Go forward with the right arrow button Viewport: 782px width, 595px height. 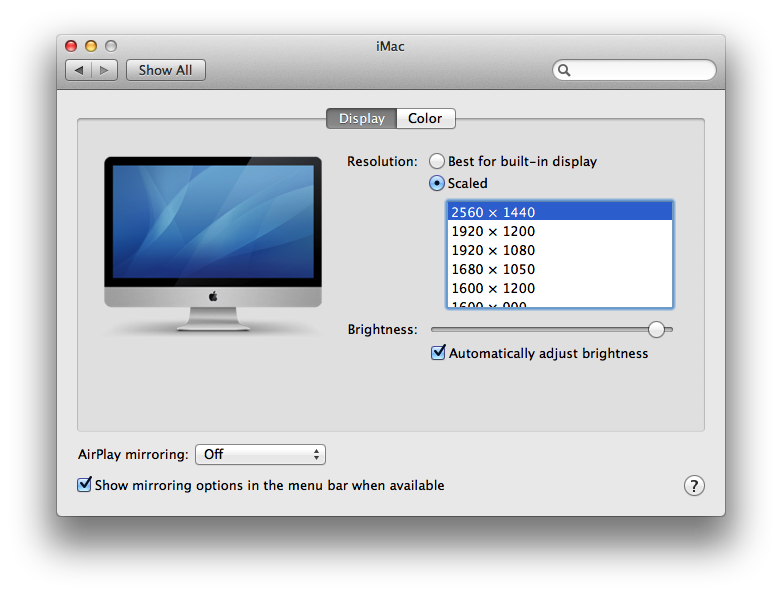click(104, 70)
